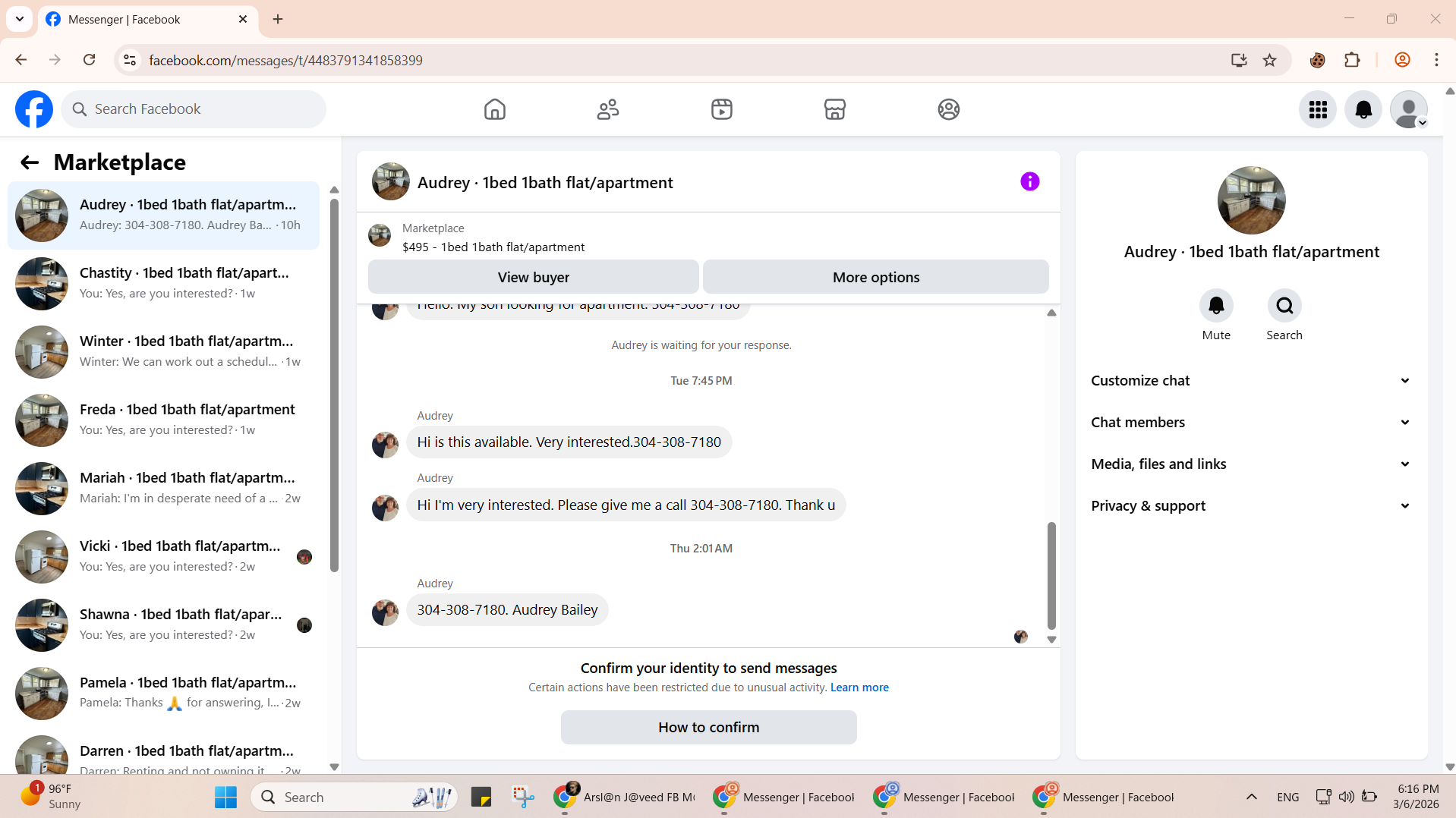
Task: Open Freda conversation in chat list
Action: (163, 420)
